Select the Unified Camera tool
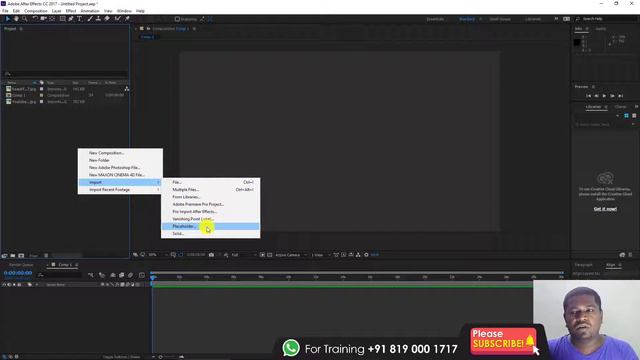 pyautogui.click(x=43, y=19)
